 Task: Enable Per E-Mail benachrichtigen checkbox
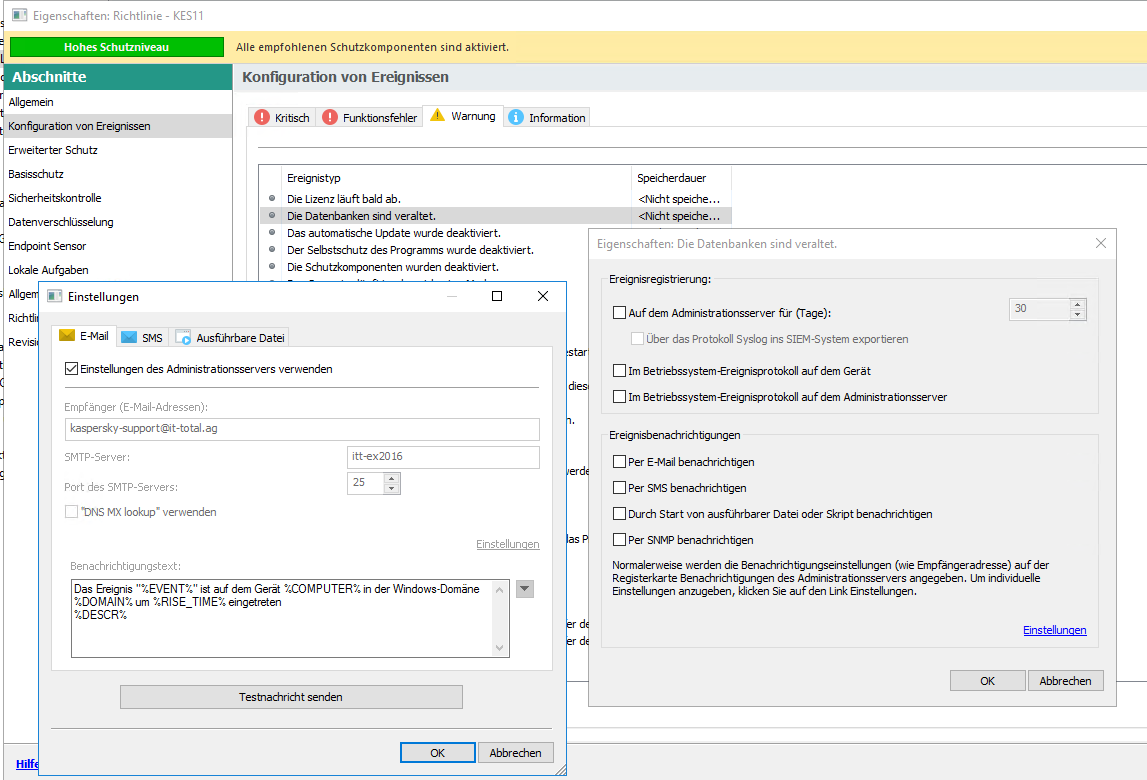(620, 462)
